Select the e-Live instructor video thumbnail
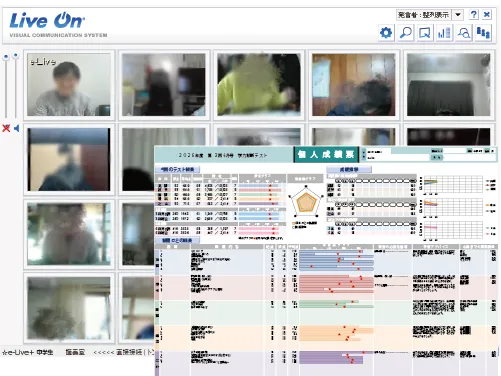This screenshot has width=501, height=376. click(69, 85)
